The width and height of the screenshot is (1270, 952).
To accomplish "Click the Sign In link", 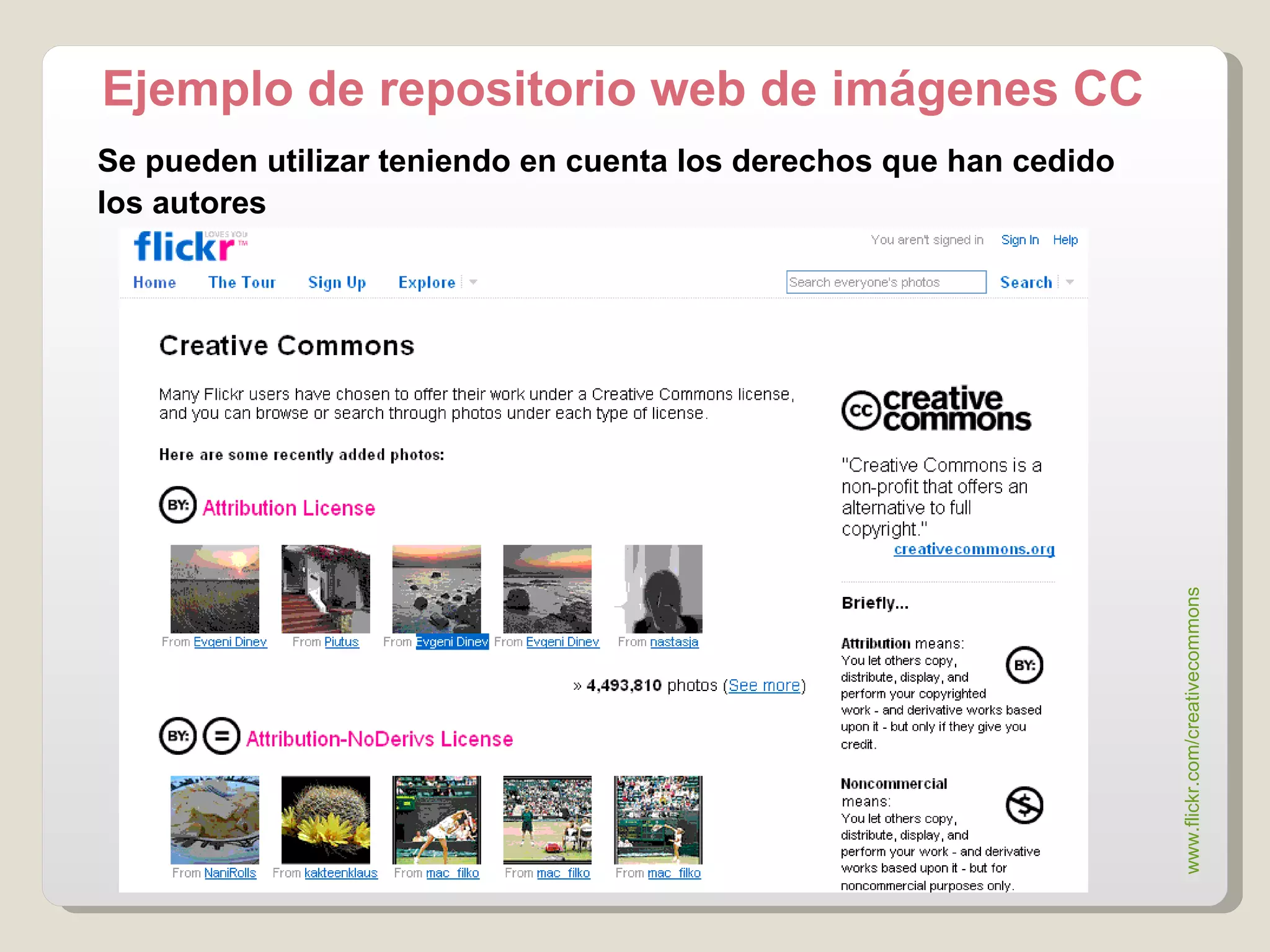I will pos(1020,240).
